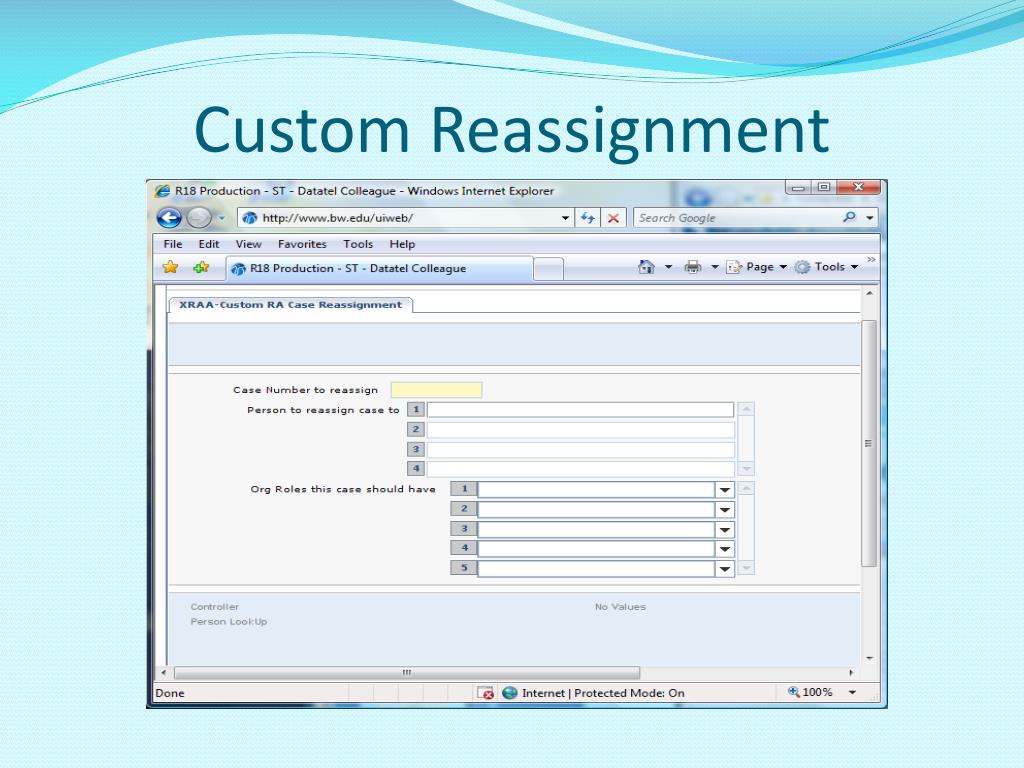This screenshot has width=1024, height=768.
Task: Open the zoom level dropdown arrow
Action: pos(852,692)
